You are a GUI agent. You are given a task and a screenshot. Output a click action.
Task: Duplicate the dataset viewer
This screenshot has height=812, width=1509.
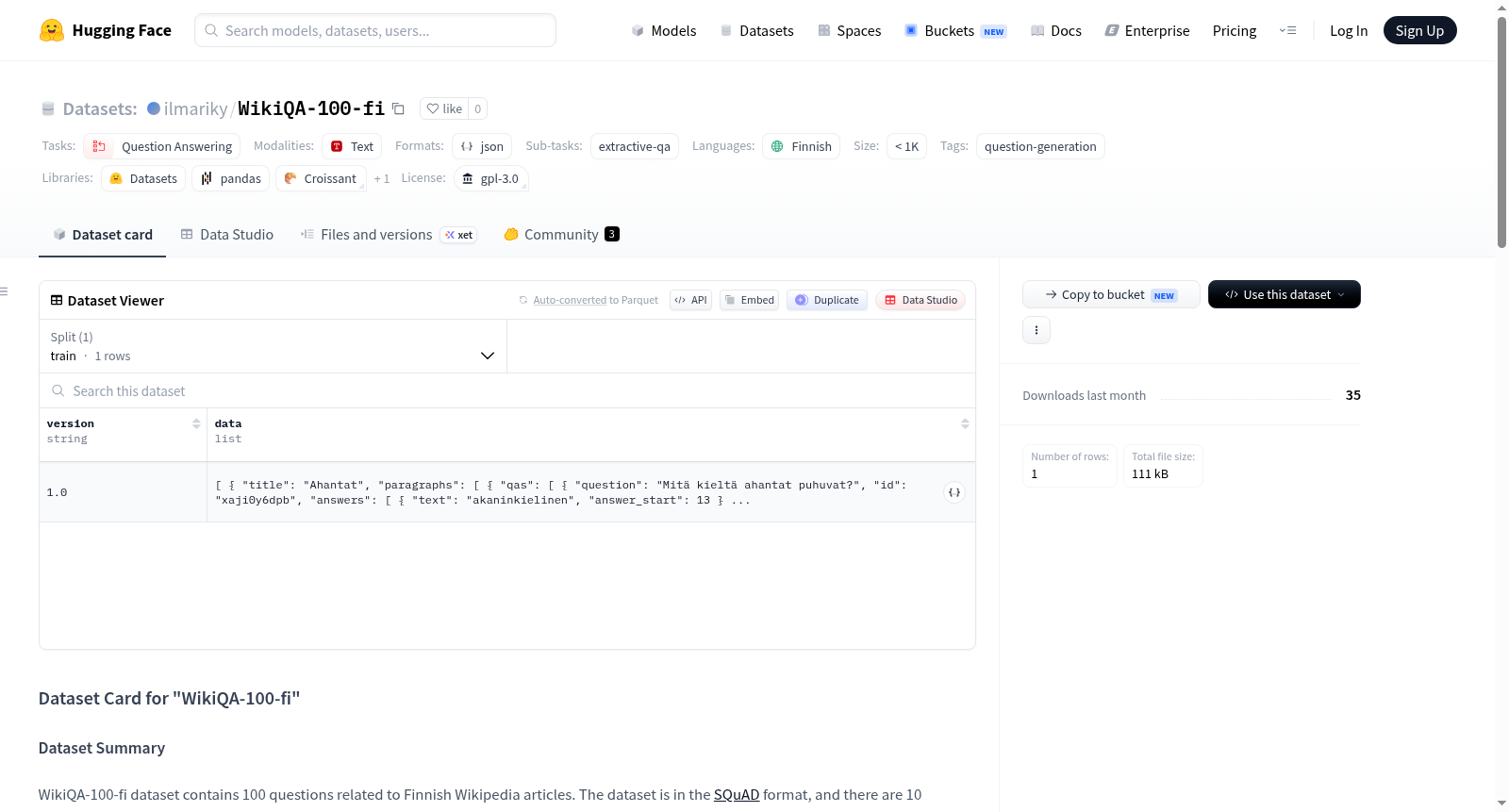(826, 300)
